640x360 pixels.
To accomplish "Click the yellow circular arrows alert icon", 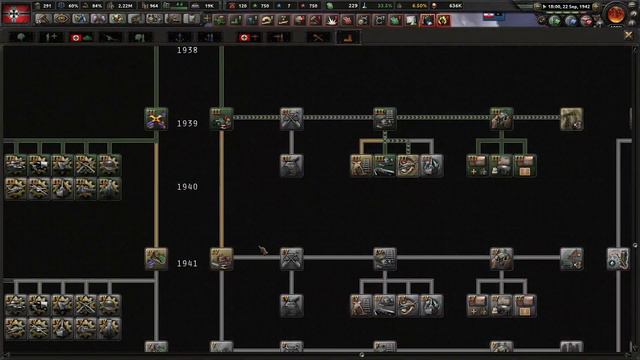I will point(444,20).
